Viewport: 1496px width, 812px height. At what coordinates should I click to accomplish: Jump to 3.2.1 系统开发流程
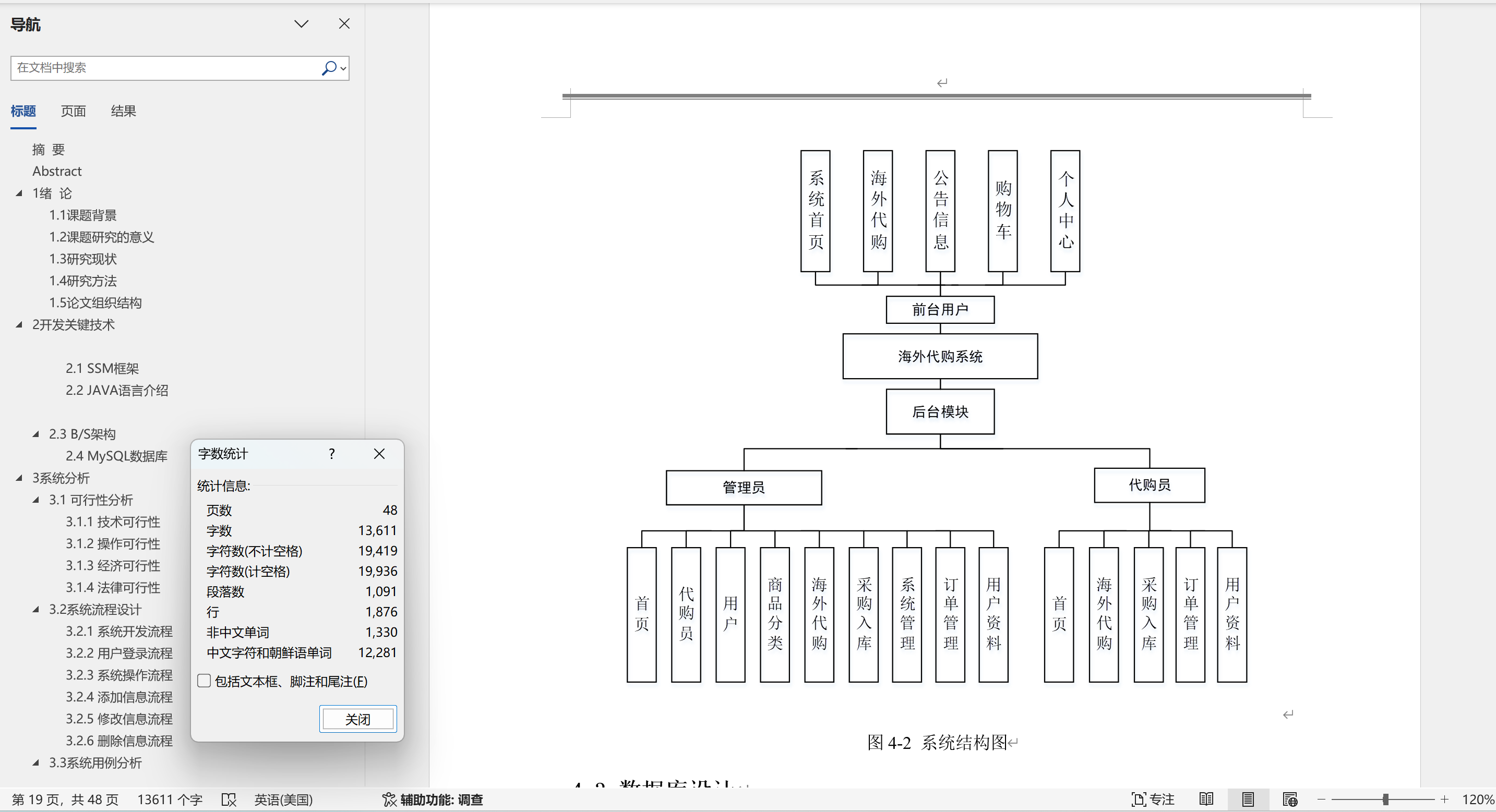[x=119, y=632]
